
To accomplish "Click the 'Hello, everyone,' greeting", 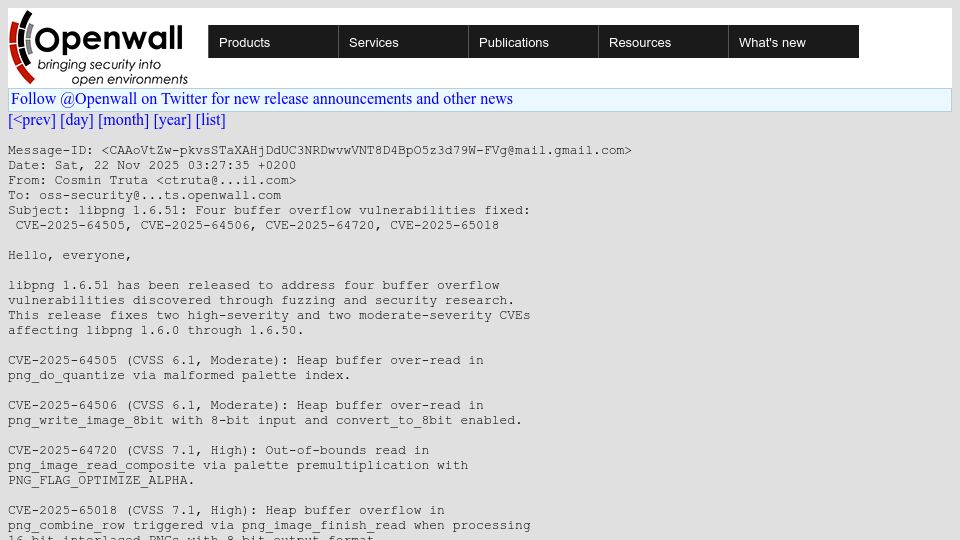I will coord(70,255).
